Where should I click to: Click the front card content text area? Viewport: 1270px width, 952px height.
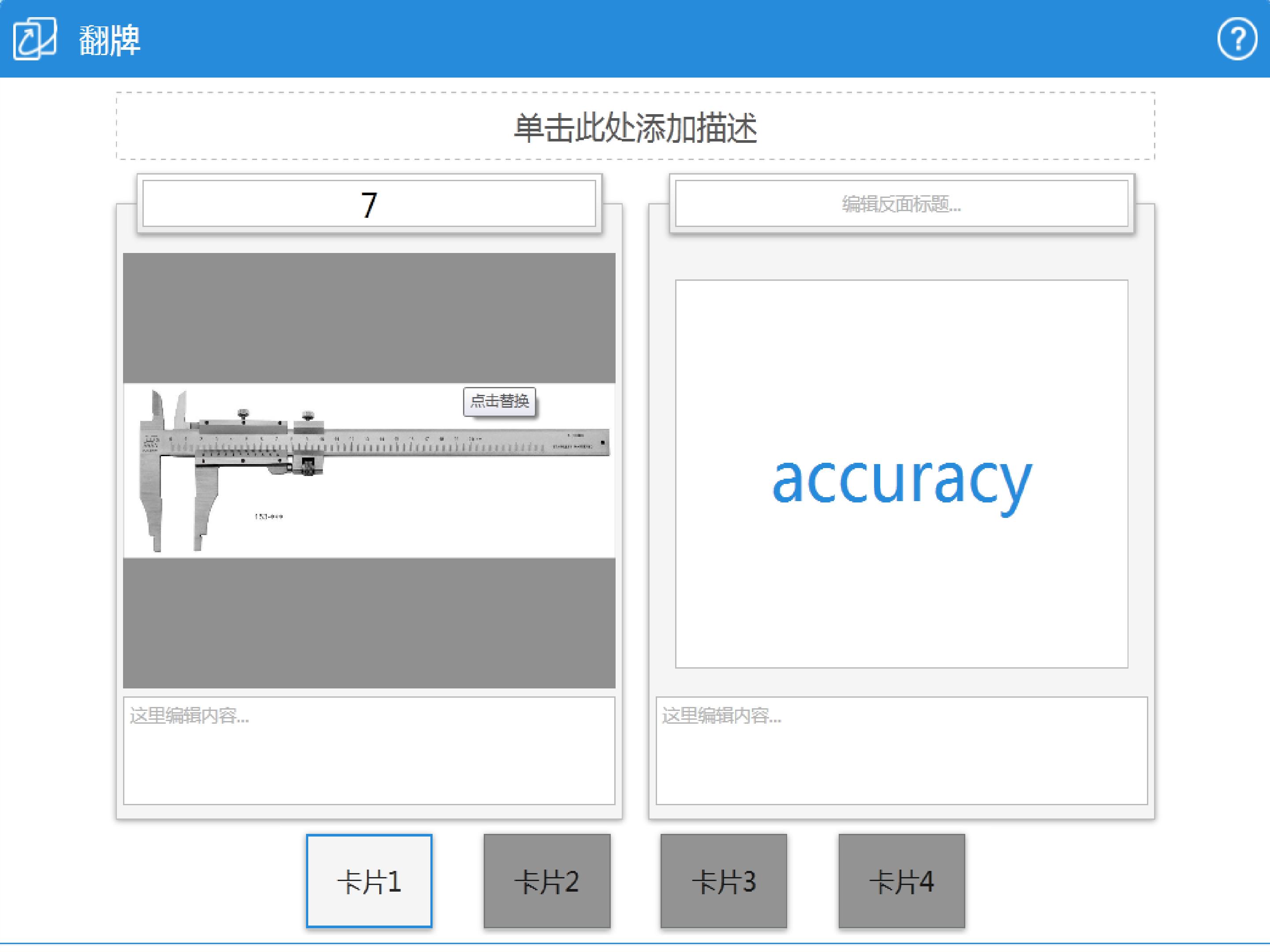tap(369, 751)
